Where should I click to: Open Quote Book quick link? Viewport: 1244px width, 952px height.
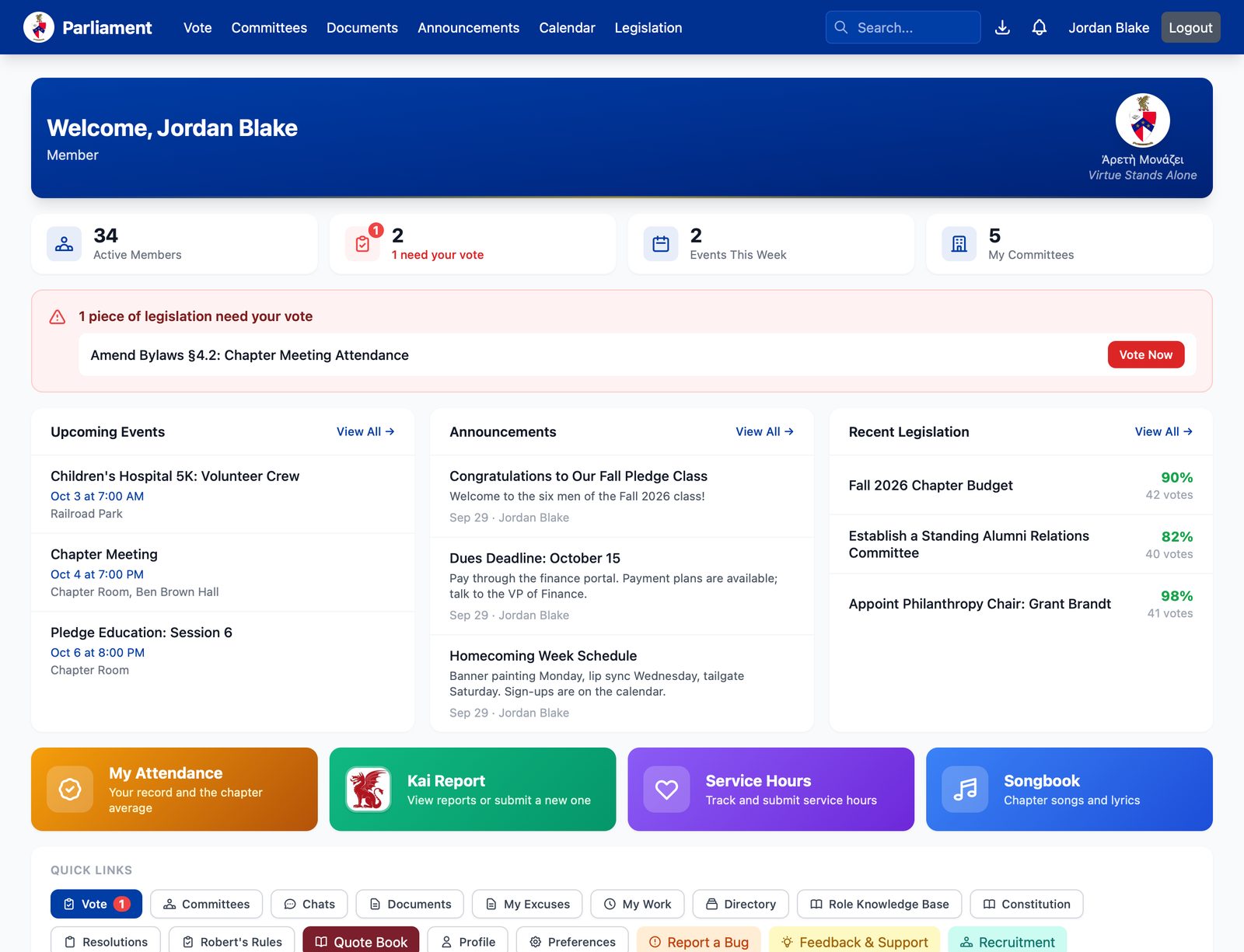click(x=361, y=941)
